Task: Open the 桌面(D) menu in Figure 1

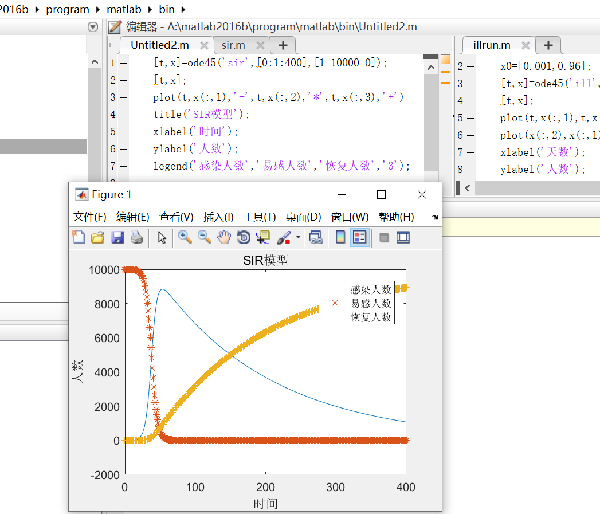Action: [x=303, y=217]
